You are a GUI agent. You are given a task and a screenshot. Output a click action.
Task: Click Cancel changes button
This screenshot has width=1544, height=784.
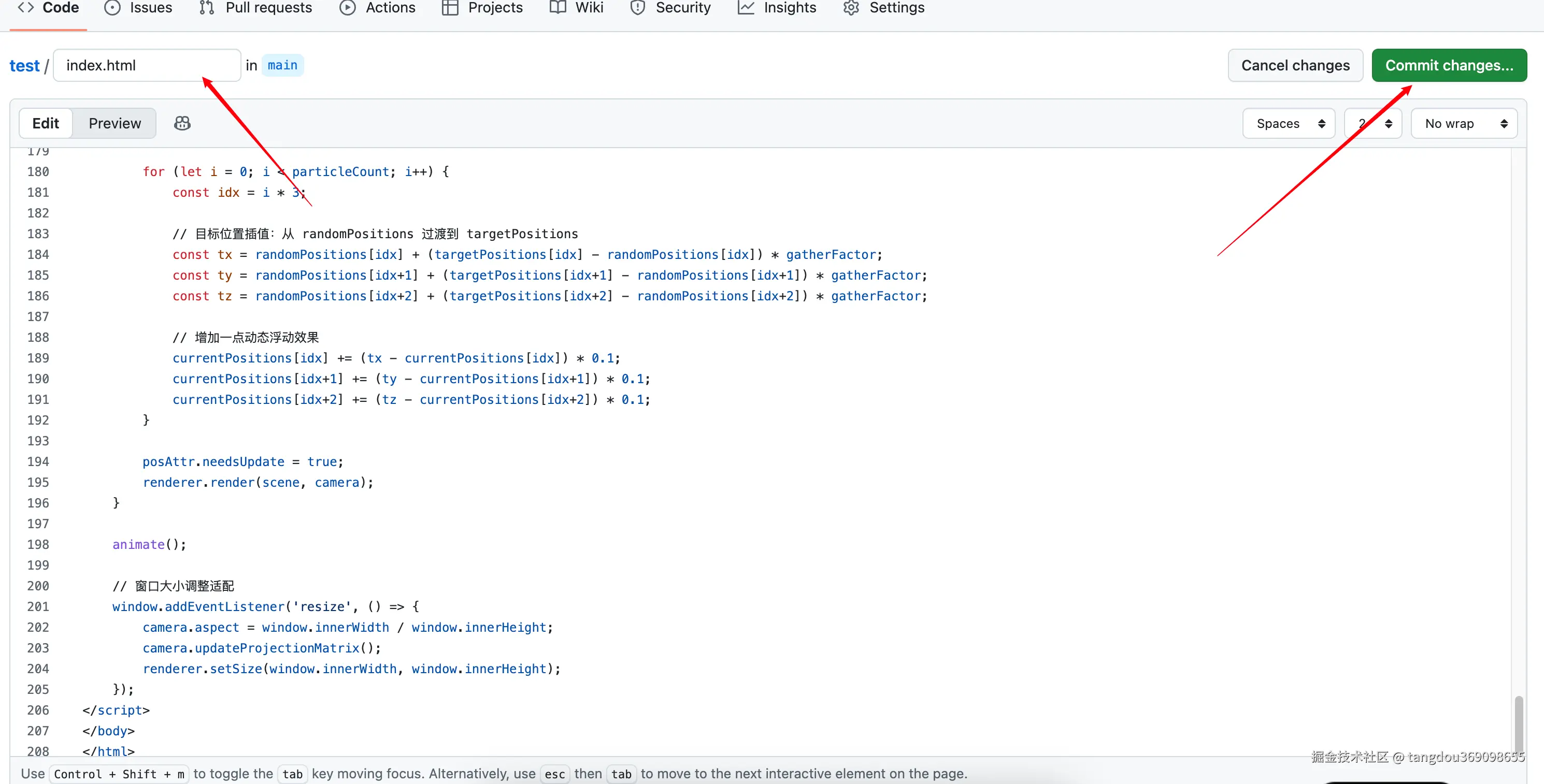tap(1295, 65)
